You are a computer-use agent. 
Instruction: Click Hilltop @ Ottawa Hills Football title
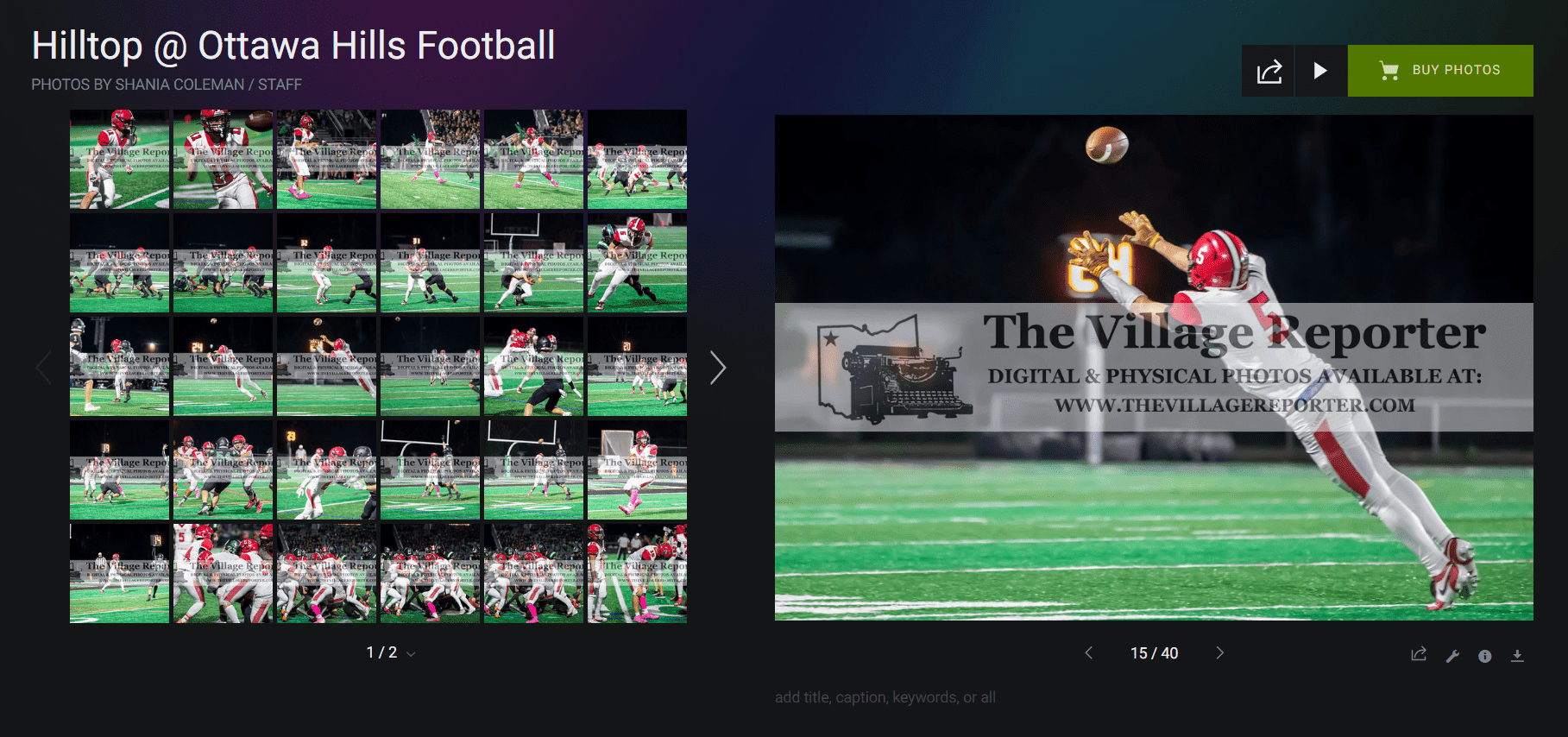pyautogui.click(x=293, y=46)
